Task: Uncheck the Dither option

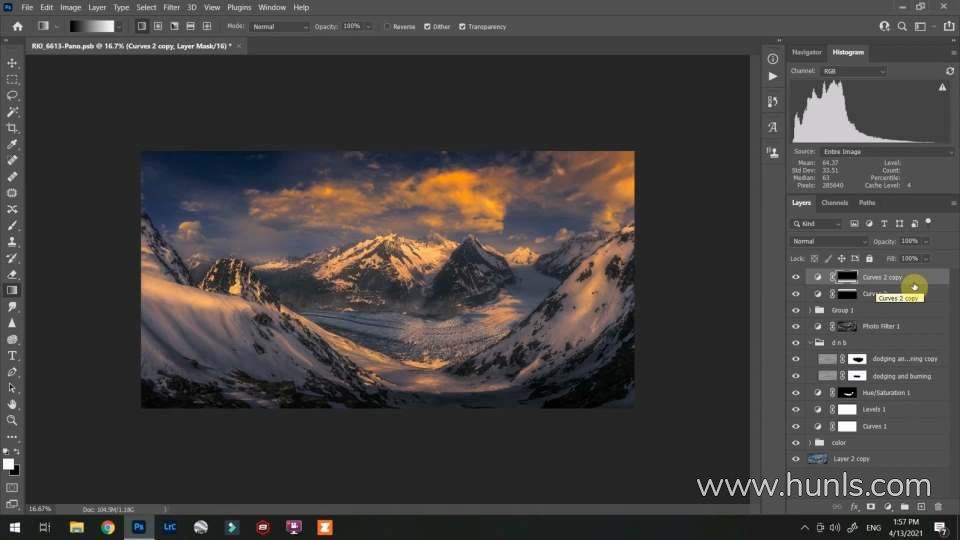Action: point(428,27)
